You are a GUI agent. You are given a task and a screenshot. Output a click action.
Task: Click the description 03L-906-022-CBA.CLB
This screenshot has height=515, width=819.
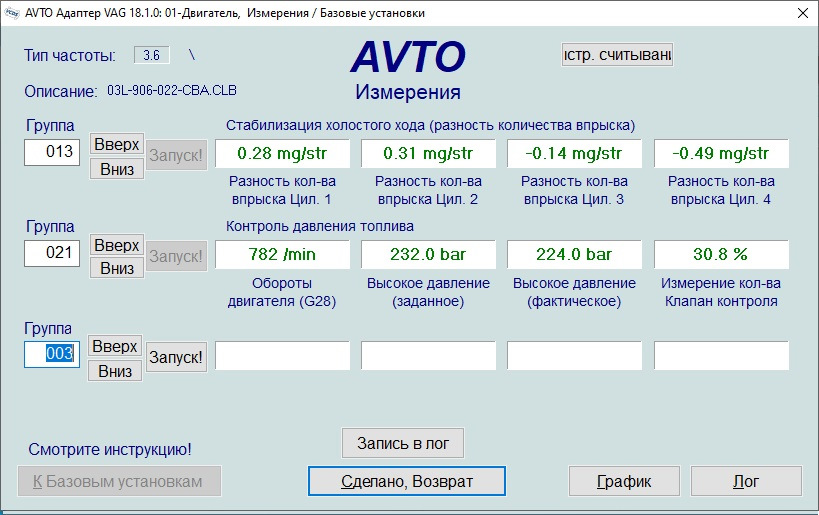point(172,90)
